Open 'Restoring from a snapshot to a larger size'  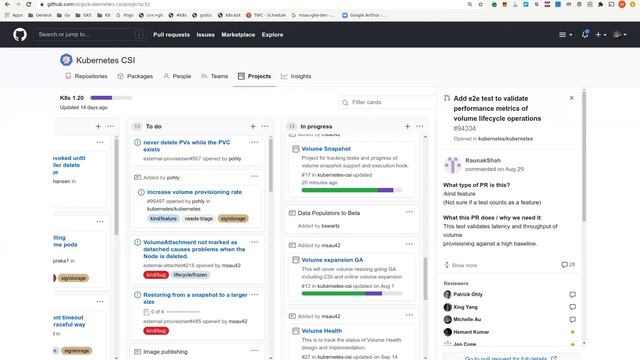click(195, 298)
